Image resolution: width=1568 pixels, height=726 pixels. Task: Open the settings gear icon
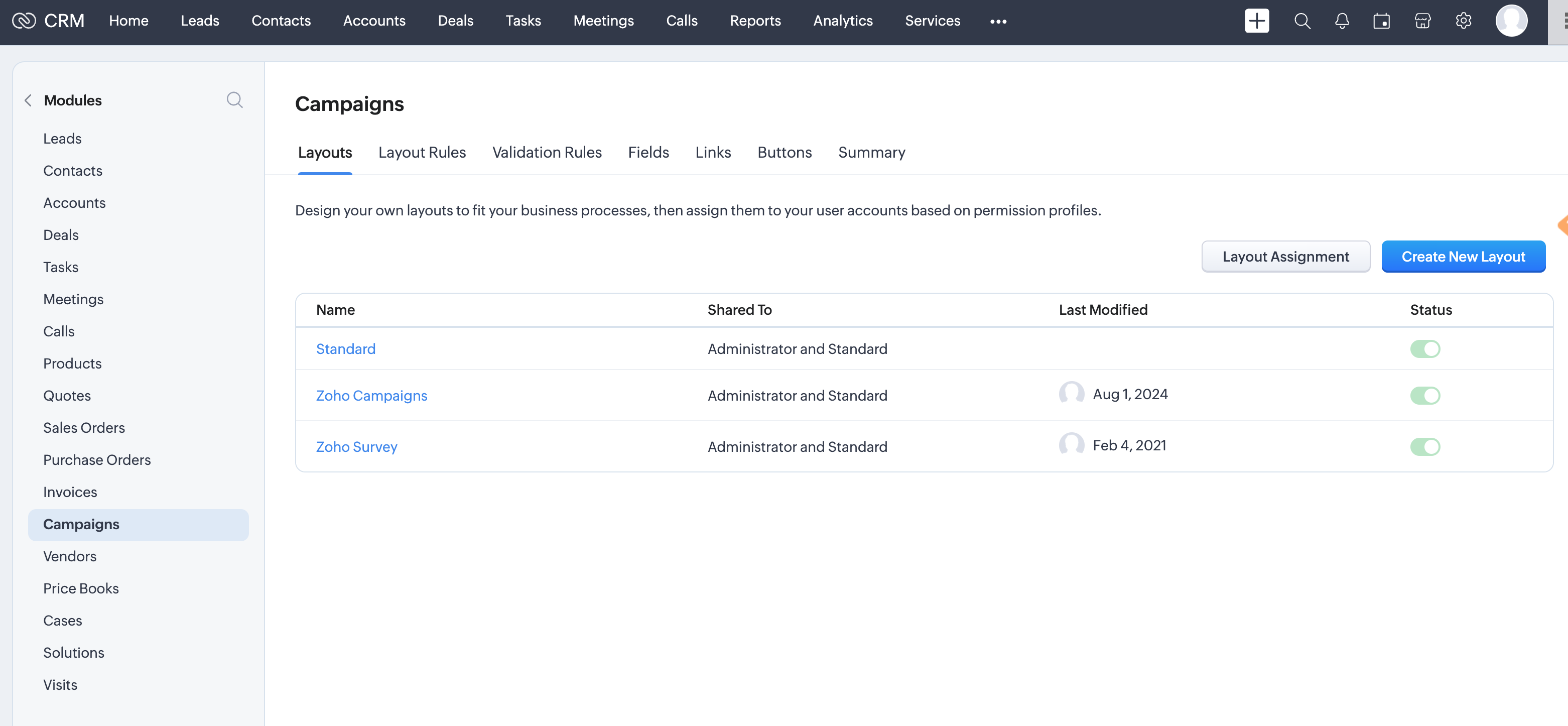coord(1463,21)
